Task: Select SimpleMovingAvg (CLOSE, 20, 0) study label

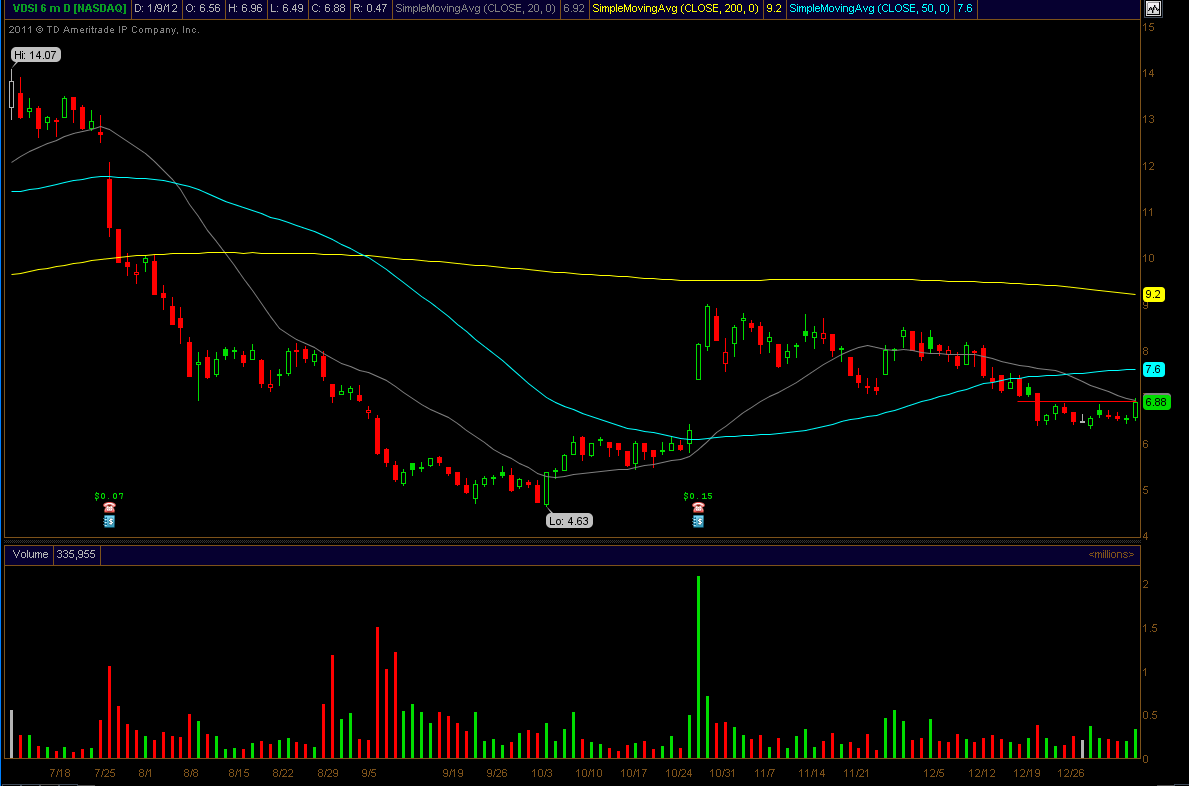Action: coord(476,9)
